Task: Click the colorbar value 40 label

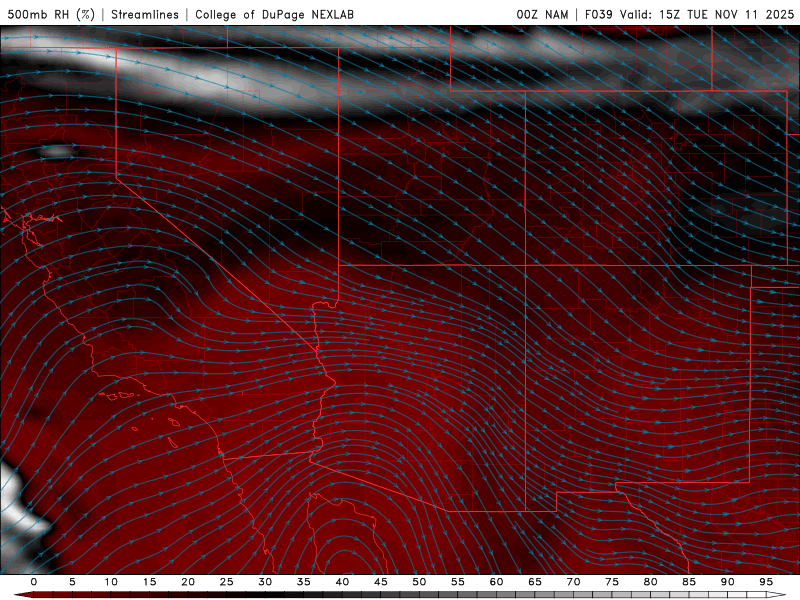Action: (342, 582)
